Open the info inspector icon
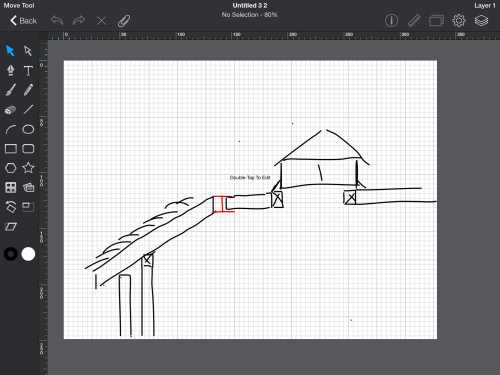The width and height of the screenshot is (500, 375). point(391,20)
